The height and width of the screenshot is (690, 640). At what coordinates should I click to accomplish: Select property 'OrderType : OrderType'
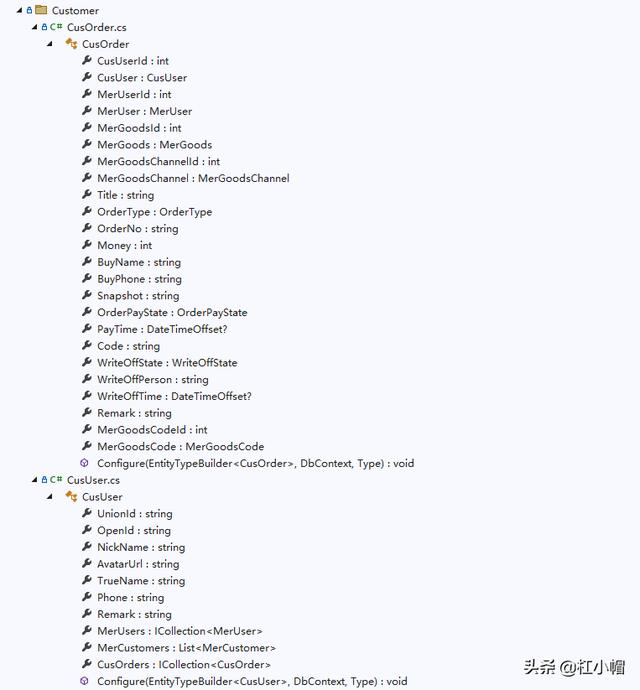click(154, 212)
